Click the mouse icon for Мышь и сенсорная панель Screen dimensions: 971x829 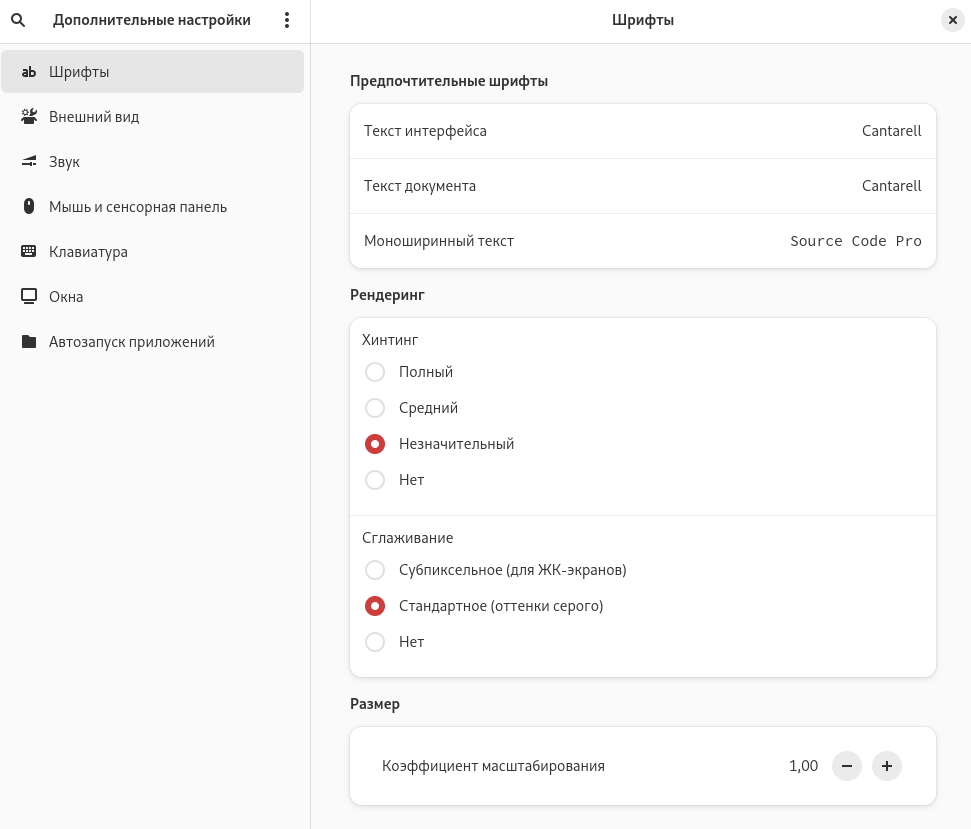click(x=29, y=207)
